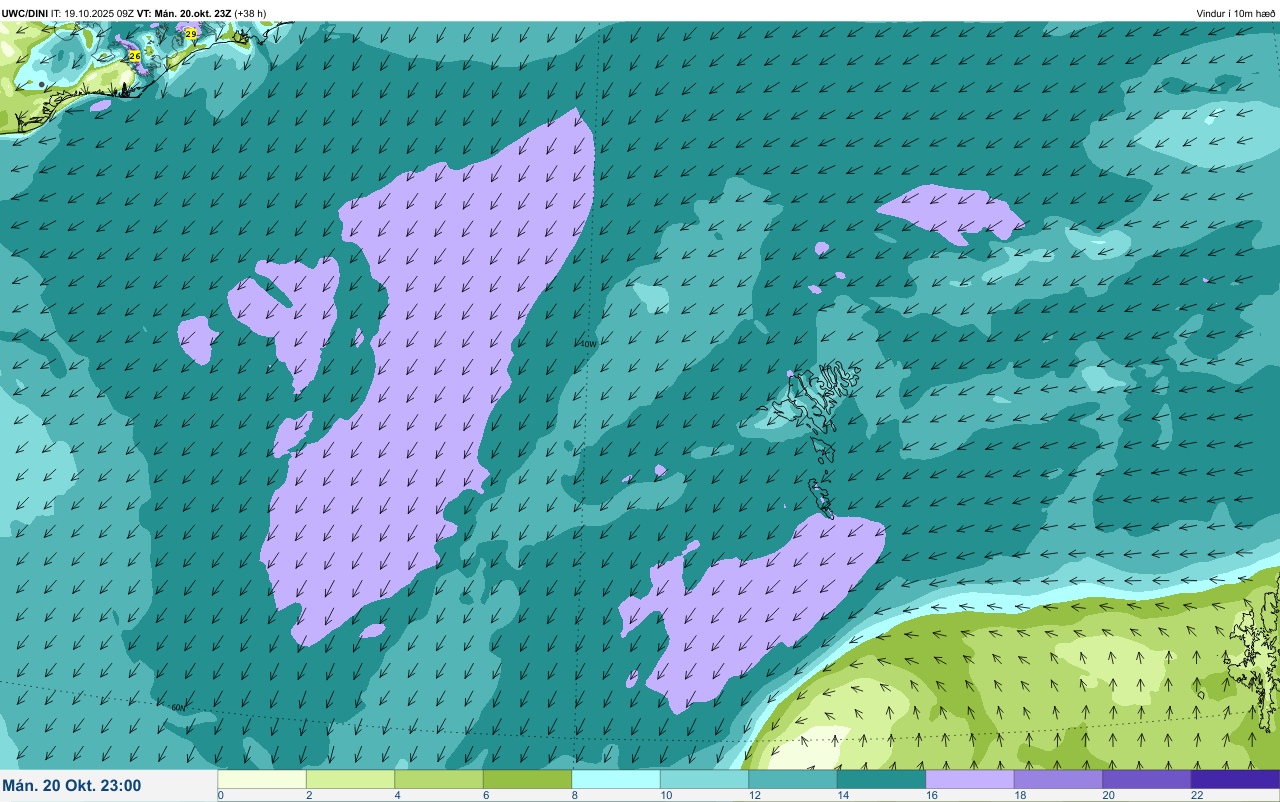Click the legend scale number '0'
Image resolution: width=1280 pixels, height=802 pixels.
[x=221, y=795]
